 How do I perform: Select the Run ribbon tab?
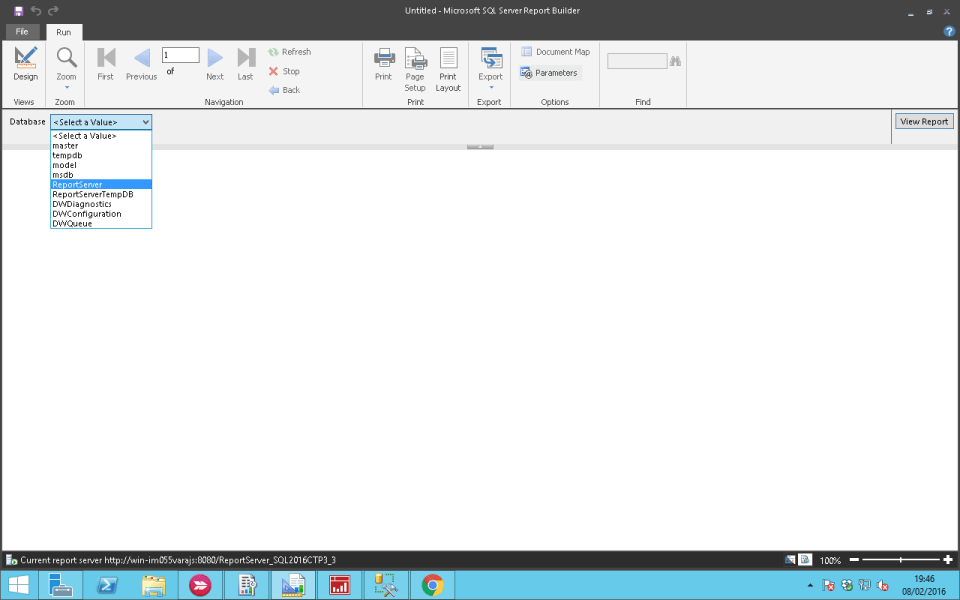[64, 32]
